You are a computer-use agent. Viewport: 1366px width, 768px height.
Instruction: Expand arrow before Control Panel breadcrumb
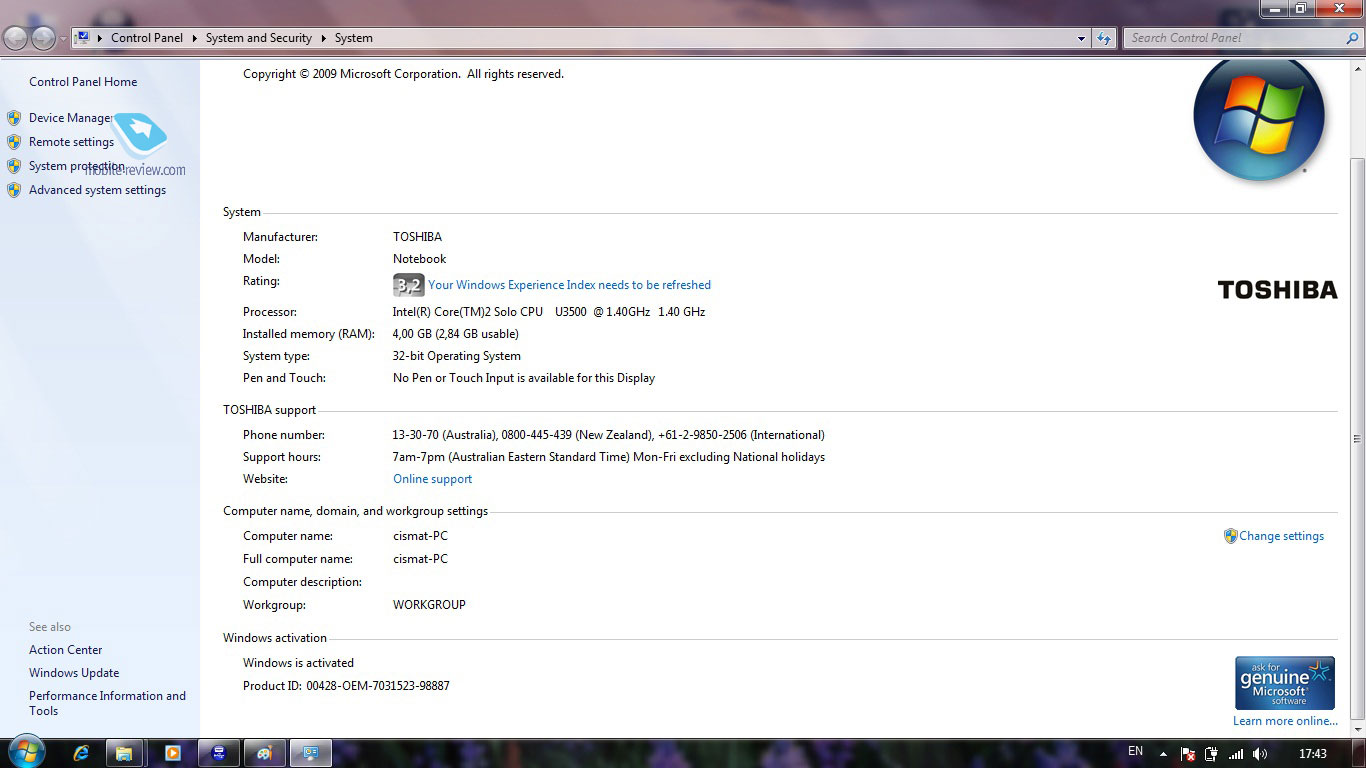100,38
